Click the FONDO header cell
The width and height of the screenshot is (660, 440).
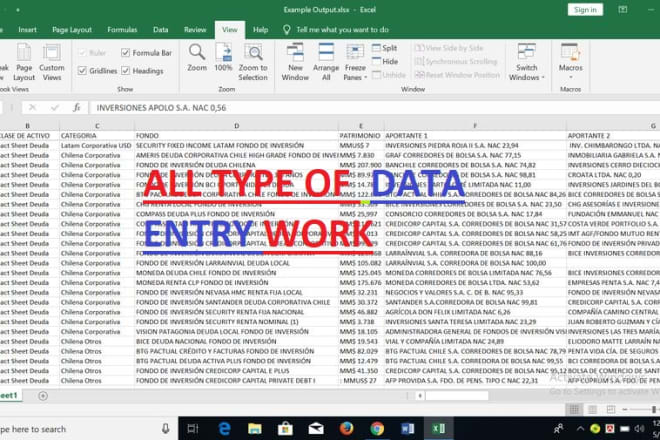237,136
